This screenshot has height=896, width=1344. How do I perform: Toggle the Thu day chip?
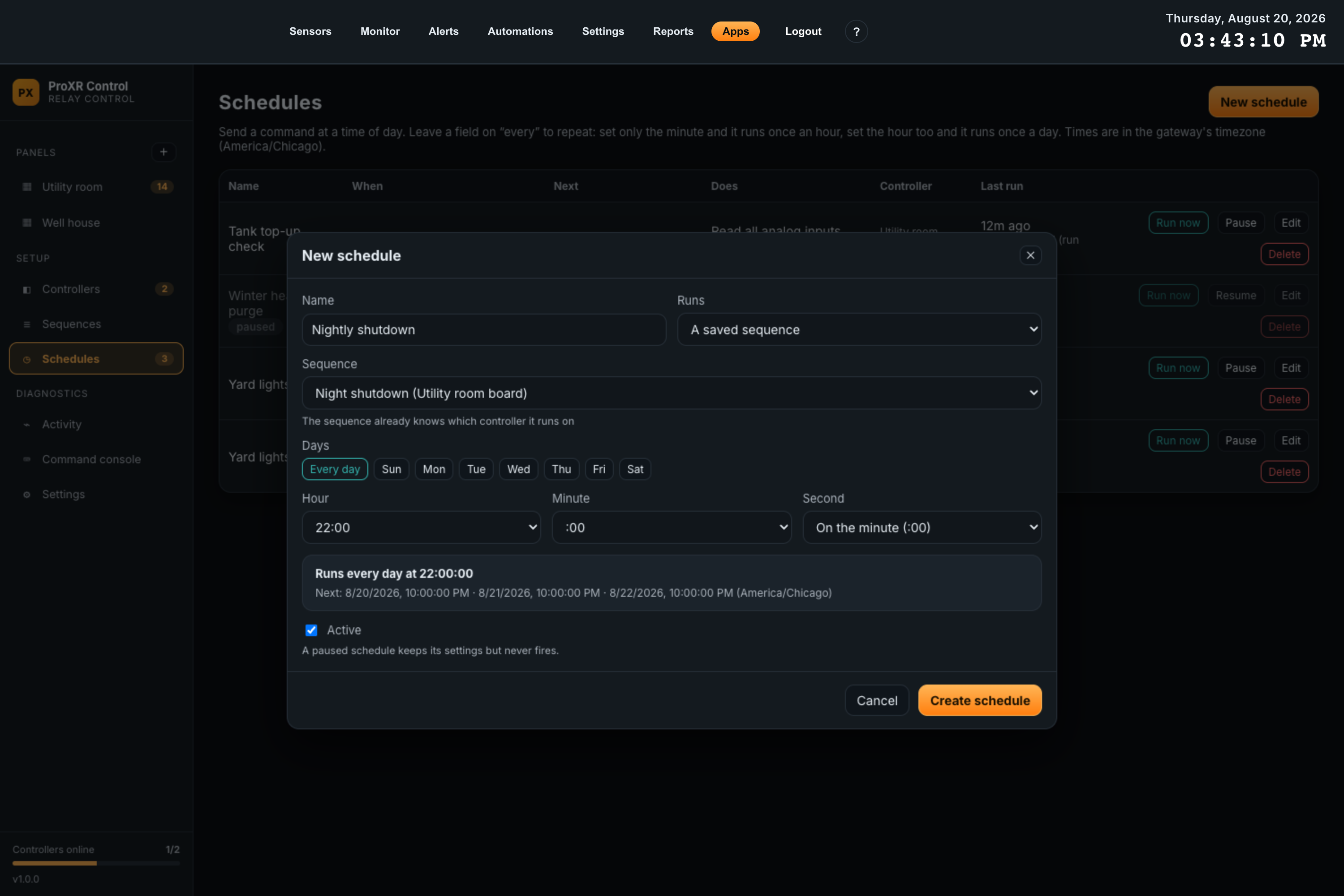[x=561, y=469]
